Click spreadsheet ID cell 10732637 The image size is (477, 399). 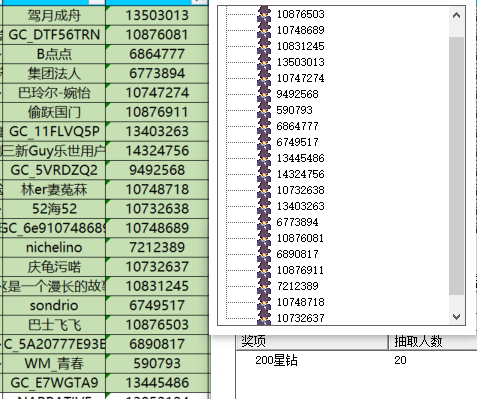157,267
